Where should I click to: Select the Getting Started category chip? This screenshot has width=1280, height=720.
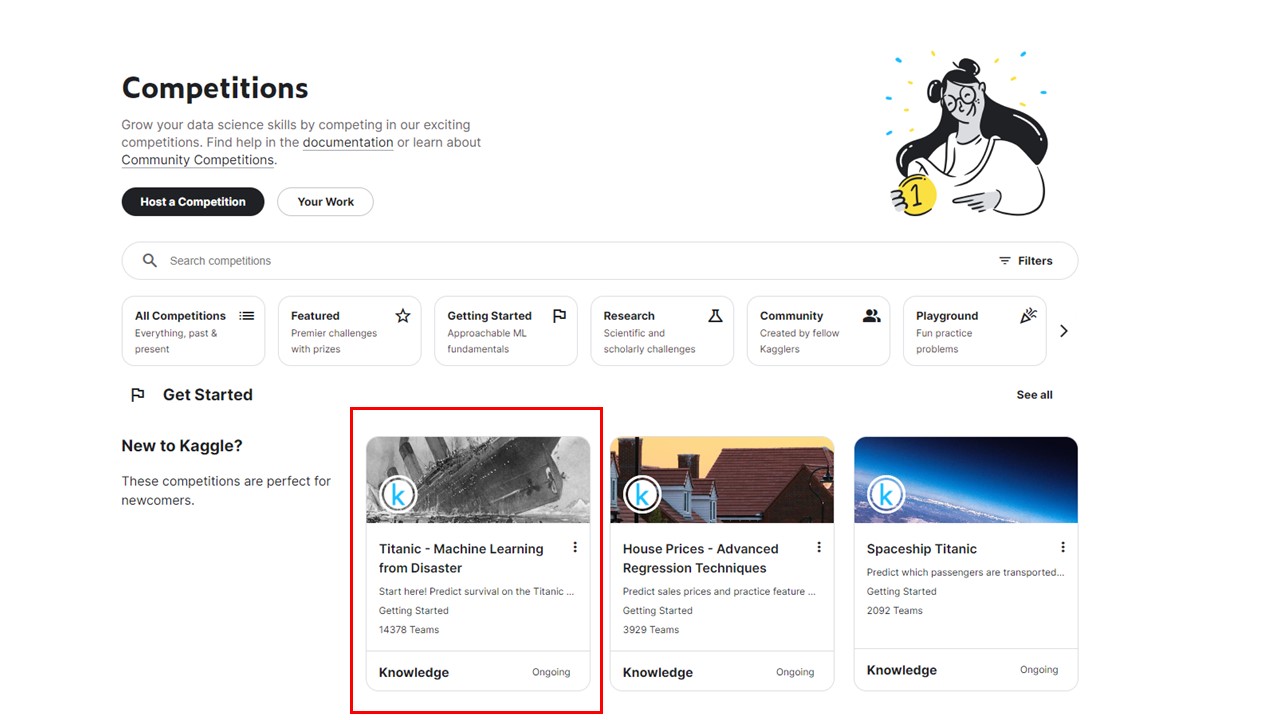[505, 330]
